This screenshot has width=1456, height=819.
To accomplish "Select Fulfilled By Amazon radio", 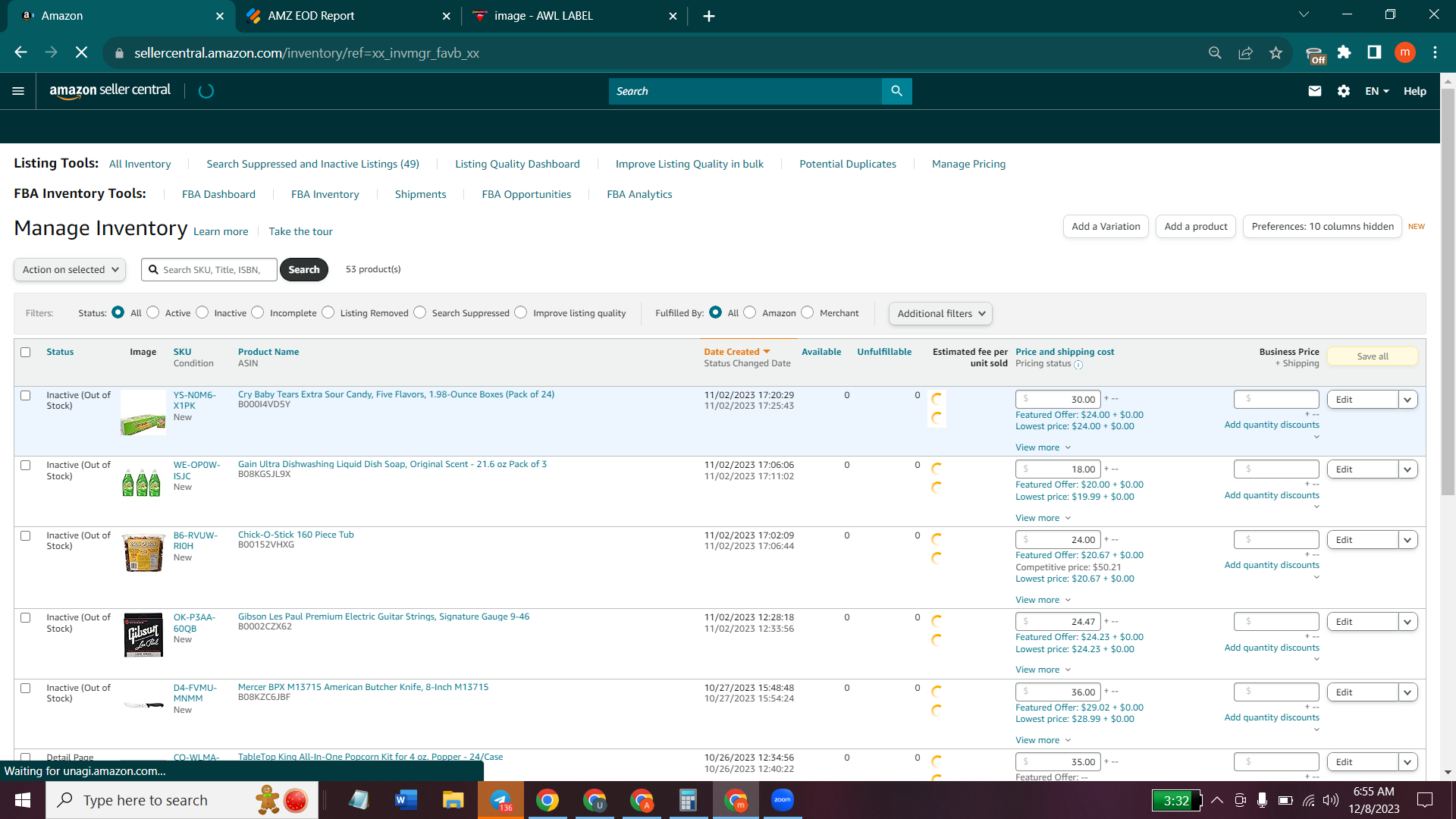I will tap(750, 312).
